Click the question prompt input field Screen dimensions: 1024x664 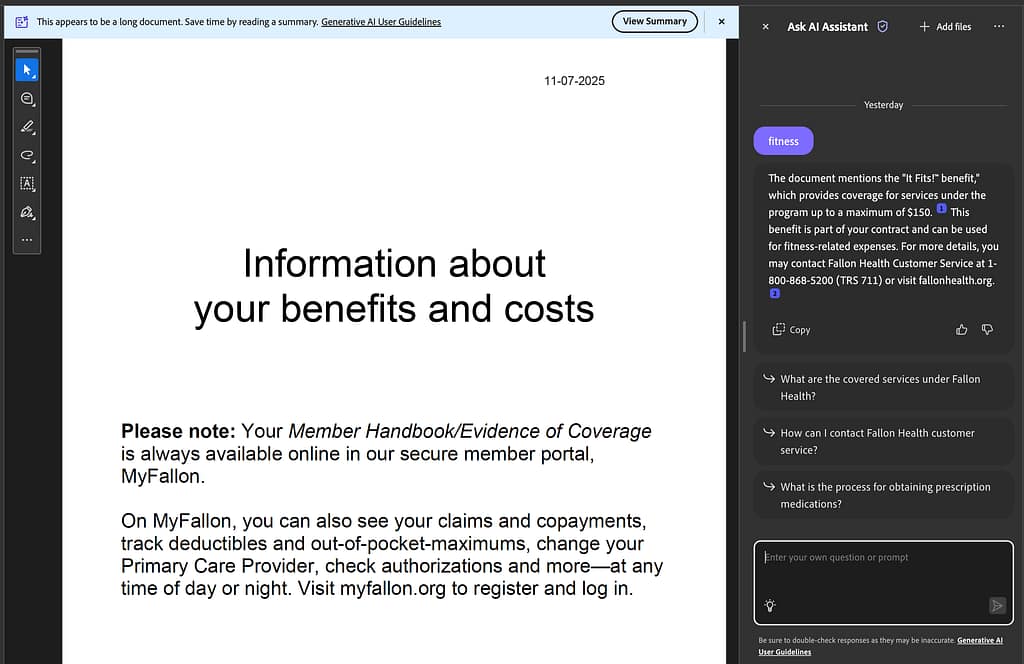pos(882,575)
